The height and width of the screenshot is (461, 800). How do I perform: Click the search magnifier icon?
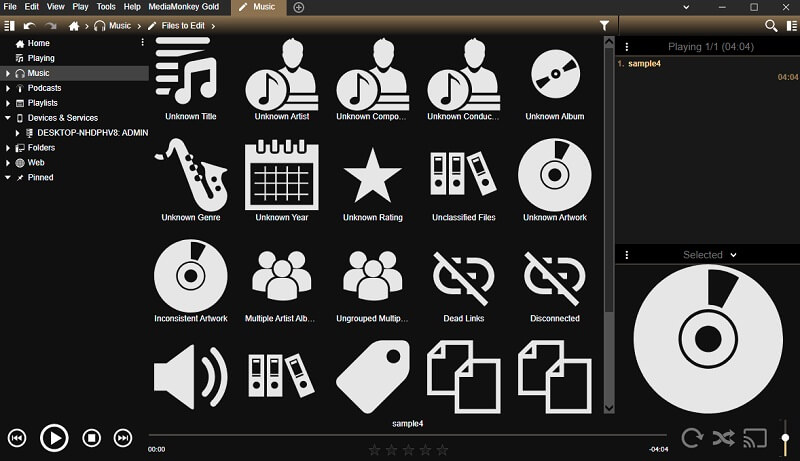771,25
